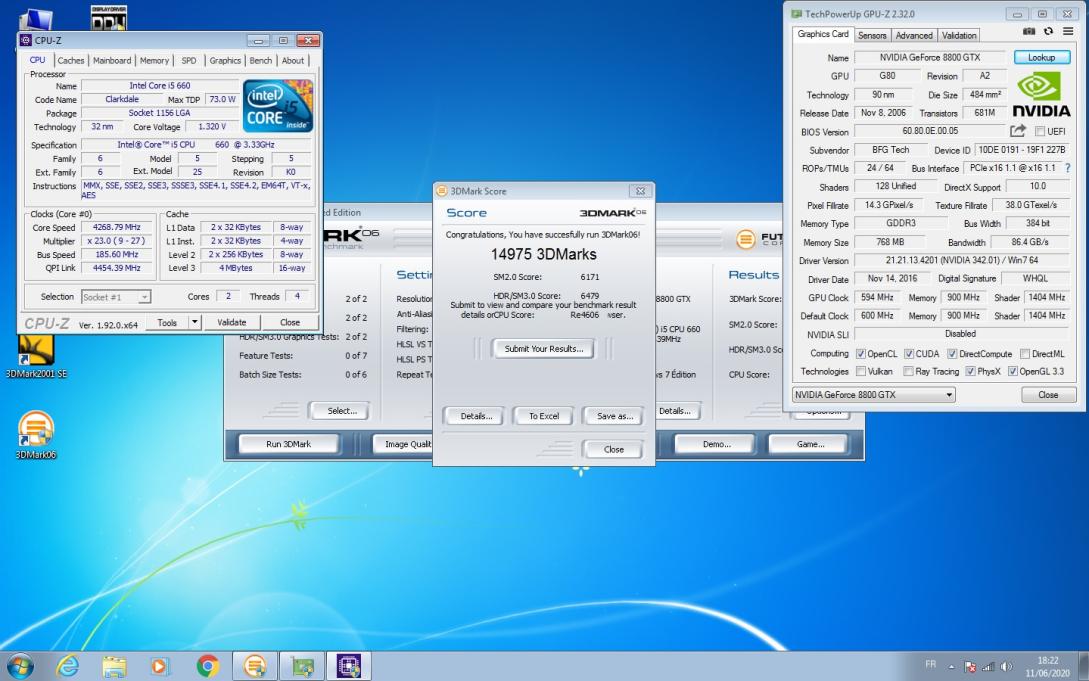Click Run 3DMark button
1089x681 pixels.
288,444
